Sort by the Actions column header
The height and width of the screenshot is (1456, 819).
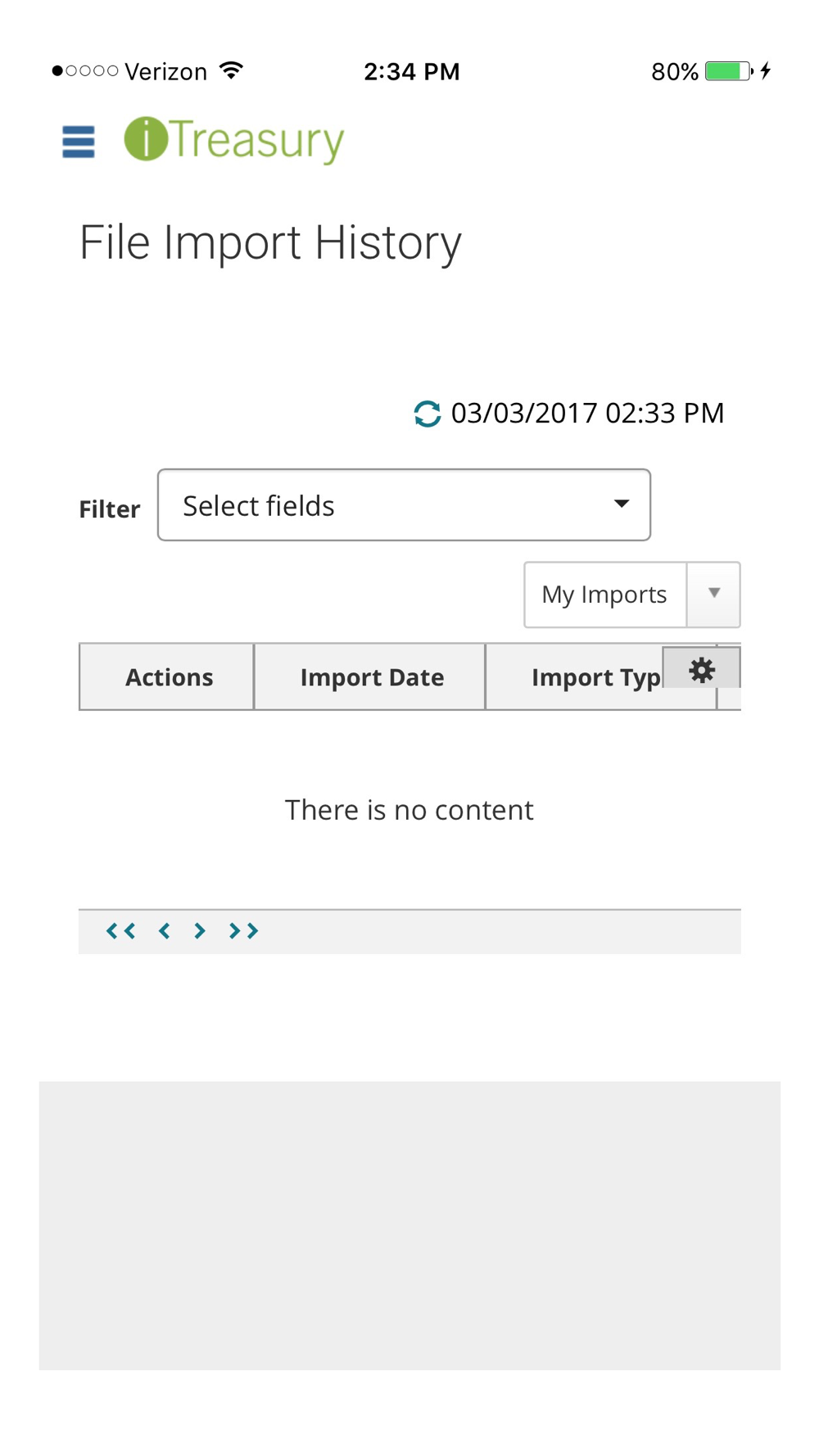tap(167, 676)
